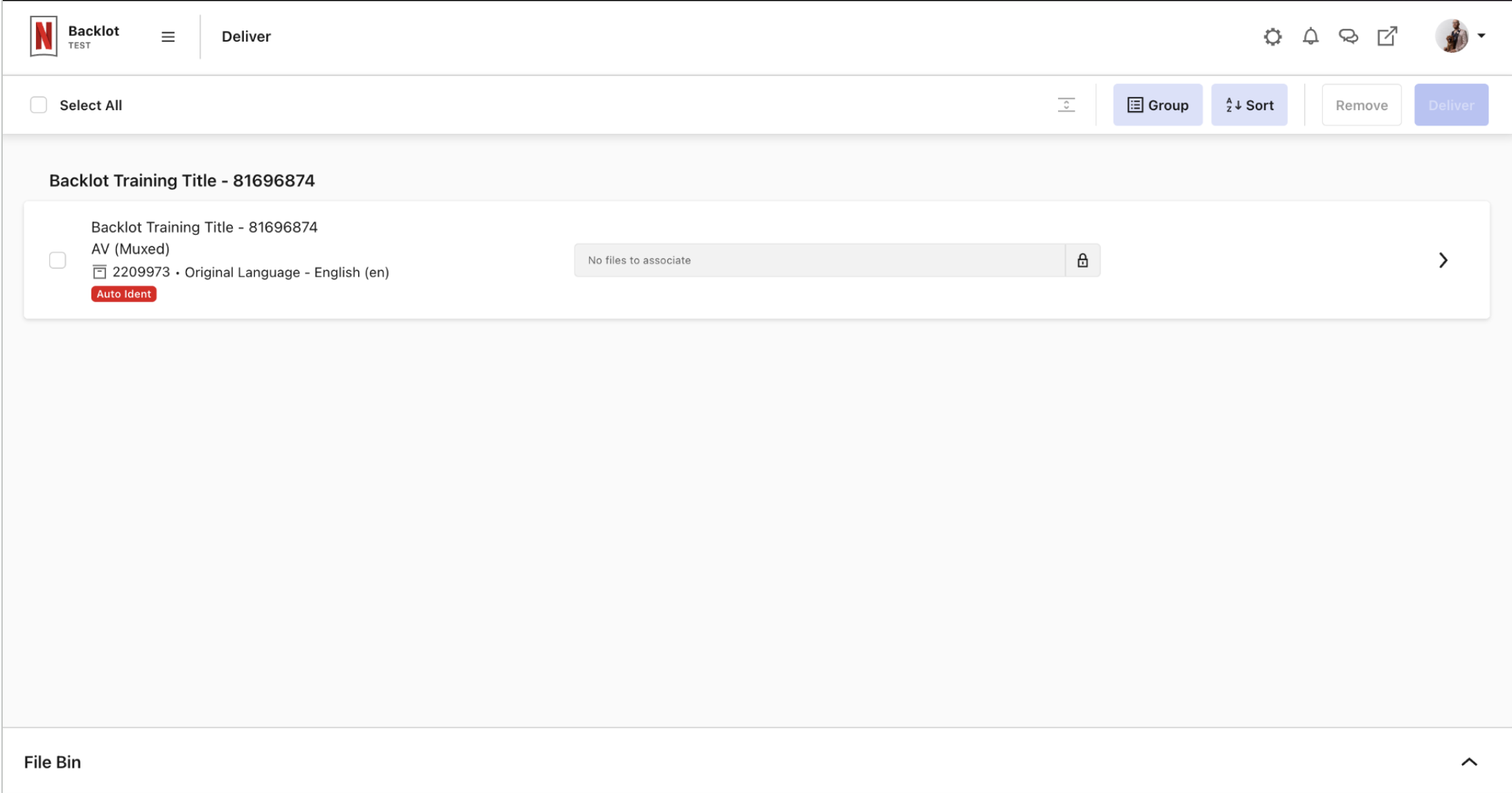Viewport: 1512px width, 793px height.
Task: Click the Auto Ident badge
Action: (124, 294)
